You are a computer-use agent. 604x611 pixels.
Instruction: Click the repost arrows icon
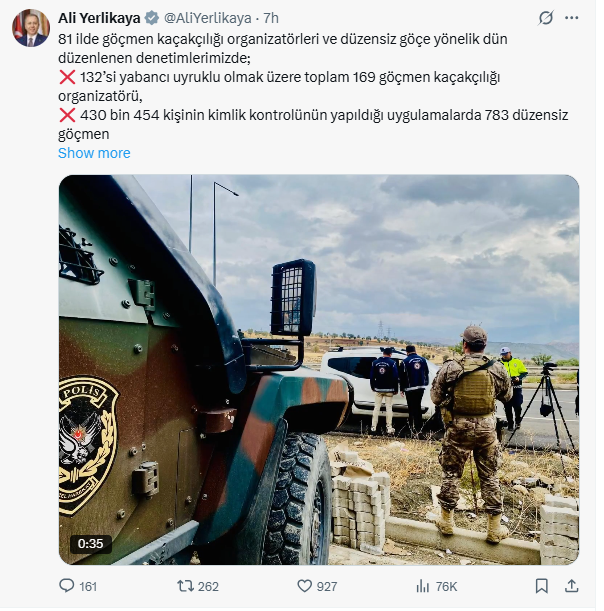pos(185,586)
